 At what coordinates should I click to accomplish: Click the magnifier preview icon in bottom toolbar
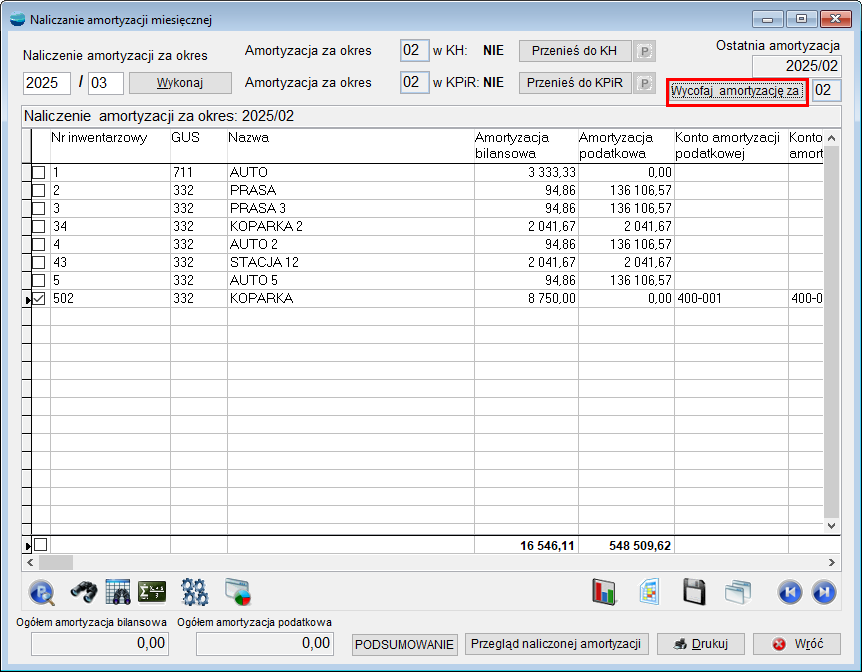(42, 592)
